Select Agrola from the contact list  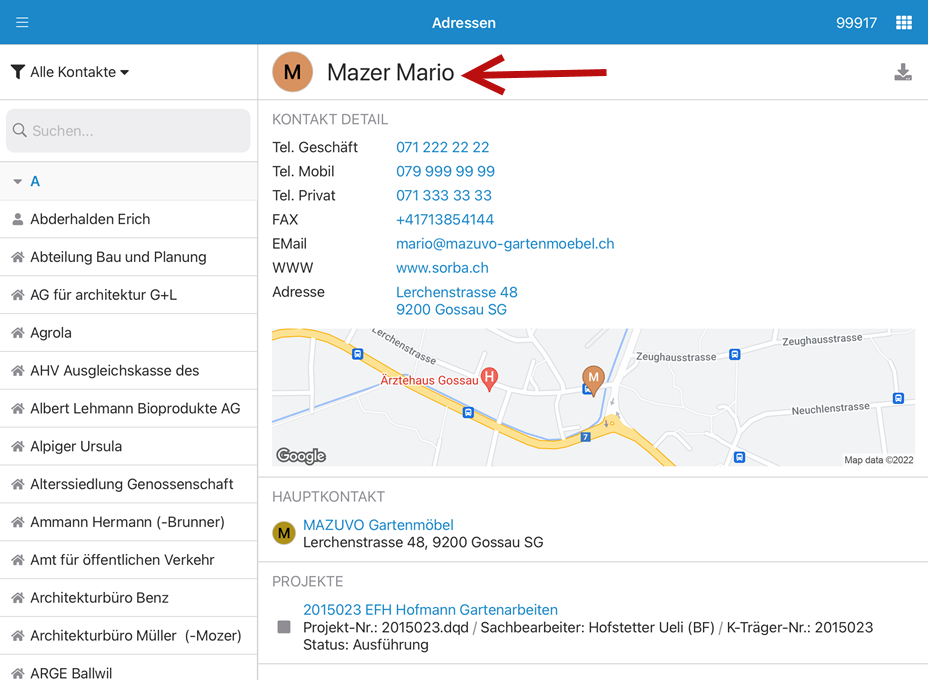[51, 333]
